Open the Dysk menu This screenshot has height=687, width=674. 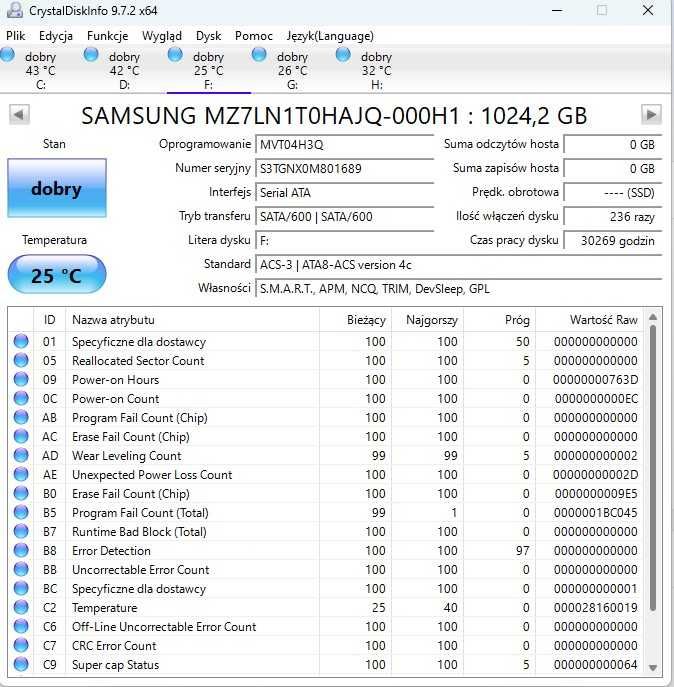click(209, 36)
